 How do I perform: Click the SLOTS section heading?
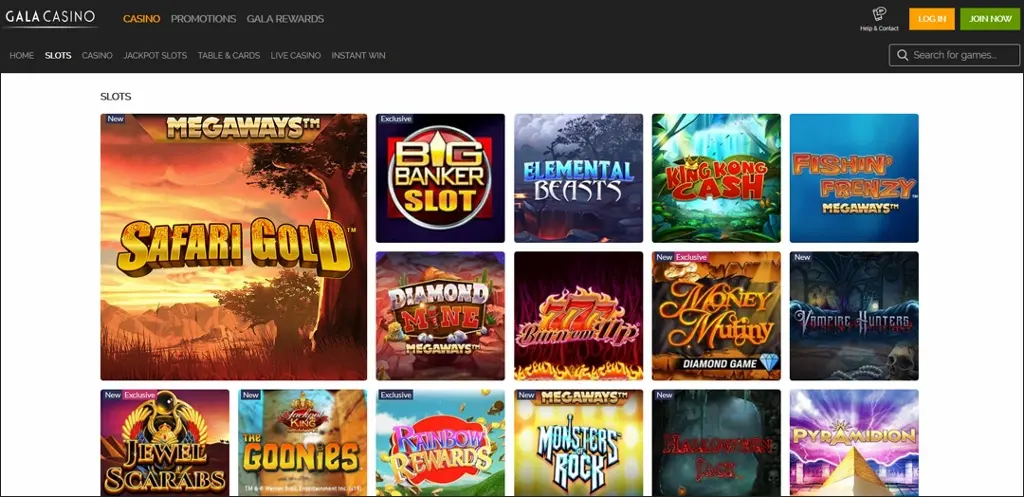116,97
